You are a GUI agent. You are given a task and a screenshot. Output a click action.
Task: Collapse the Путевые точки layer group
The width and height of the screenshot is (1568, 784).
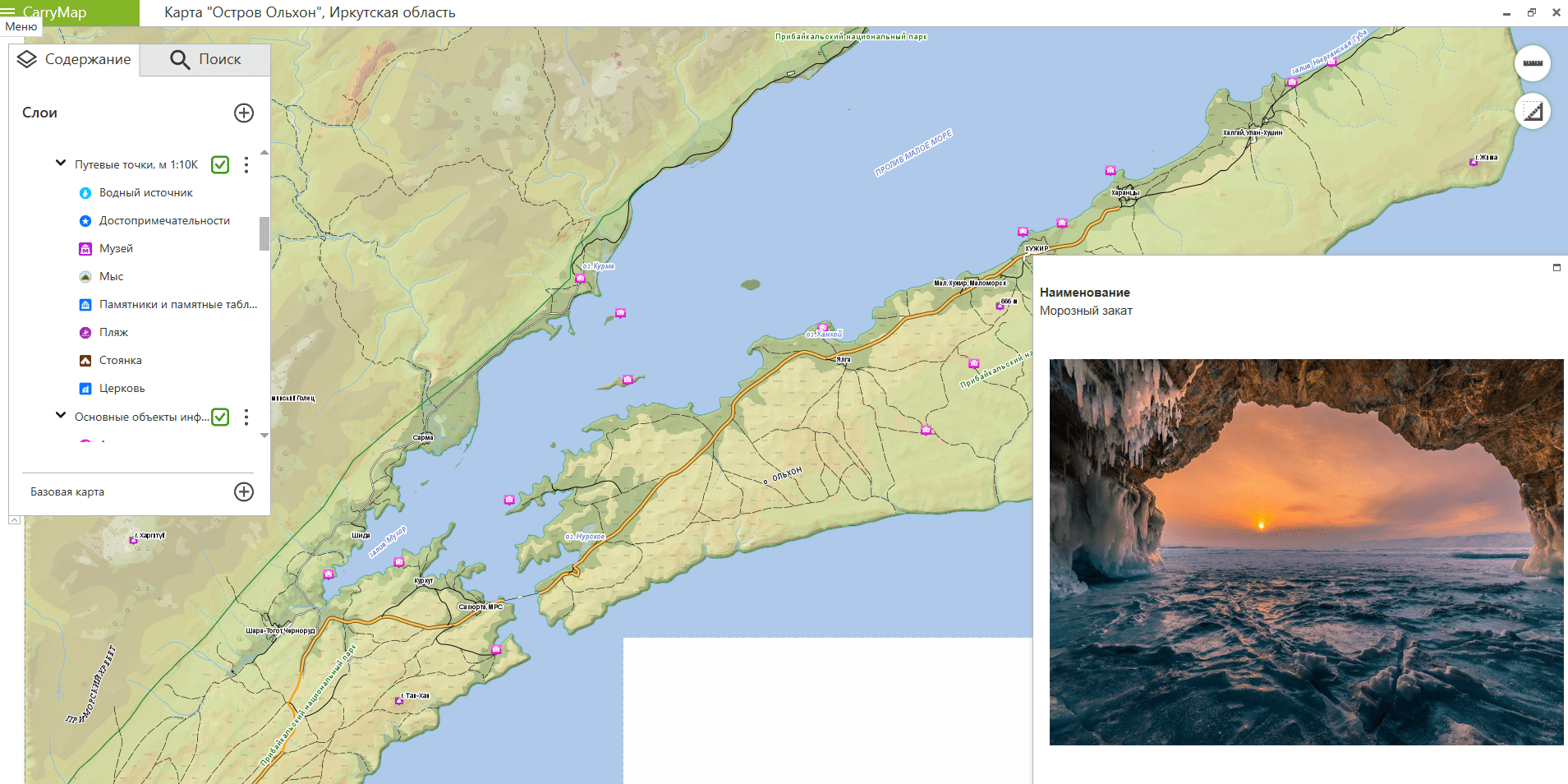pos(60,163)
